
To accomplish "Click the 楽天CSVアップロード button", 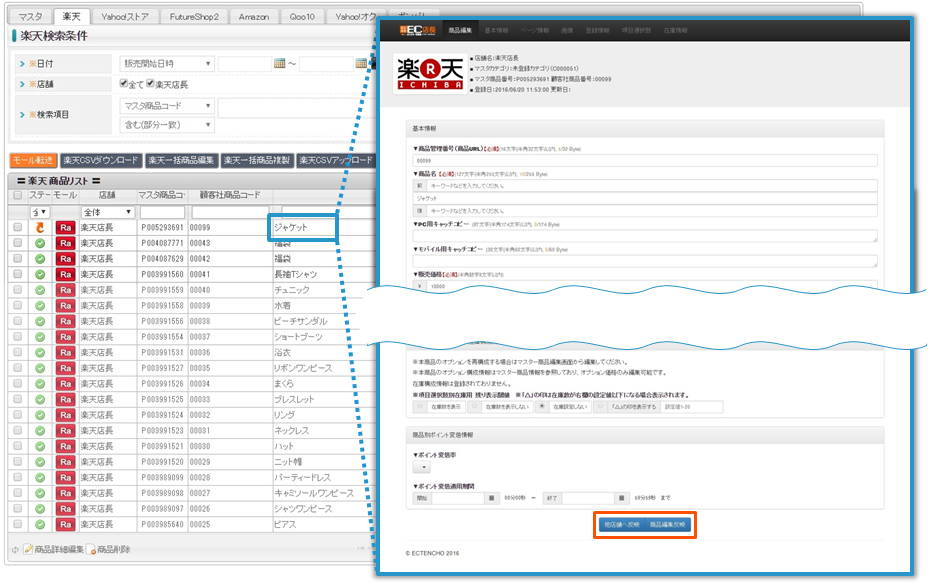I will tap(336, 161).
